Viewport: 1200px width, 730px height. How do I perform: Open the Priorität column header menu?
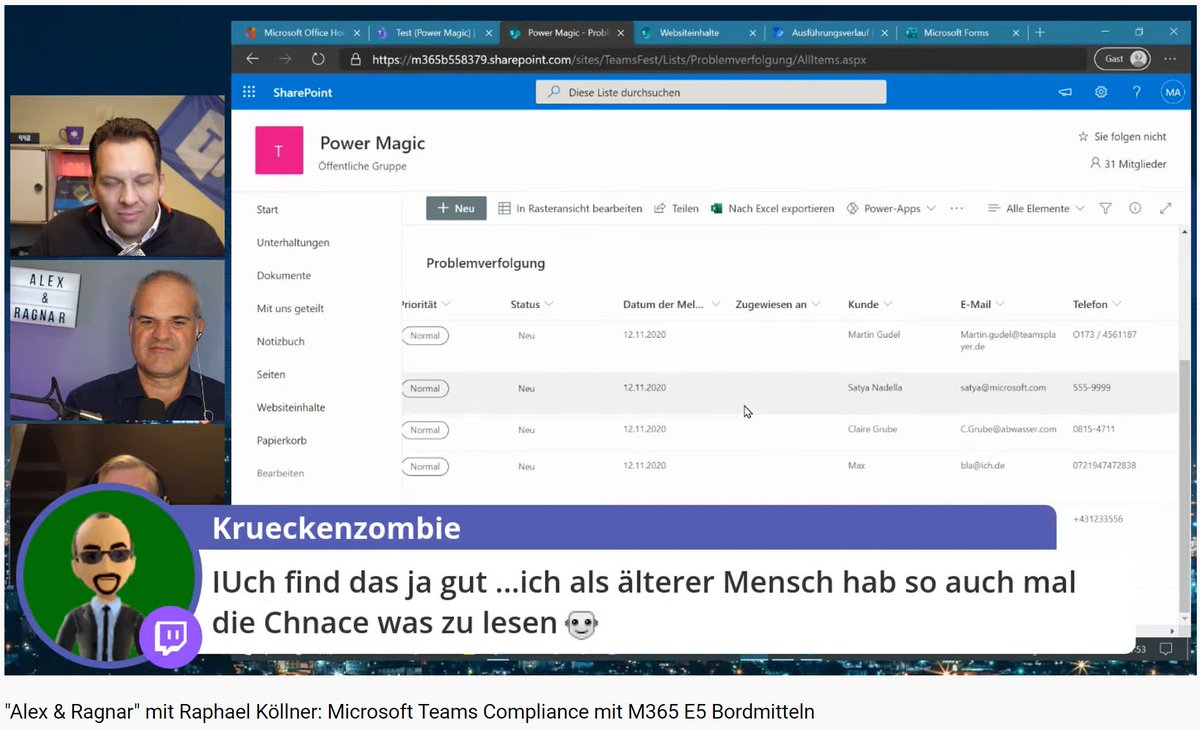tap(426, 304)
